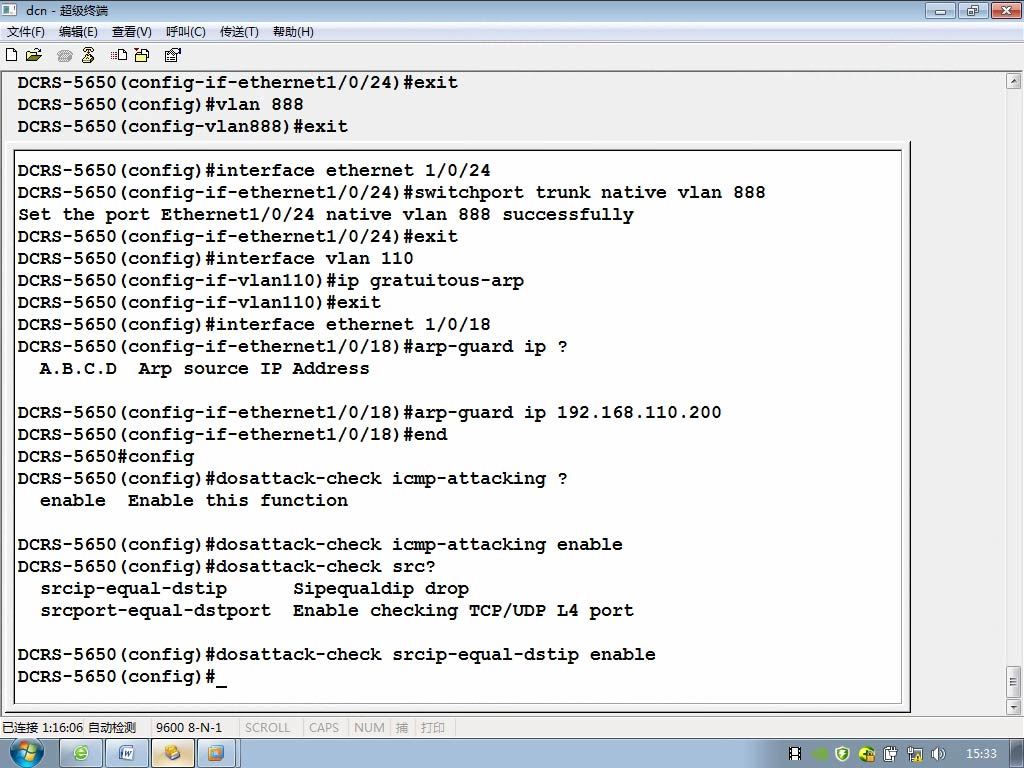This screenshot has width=1024, height=768.
Task: Open the Properties toolbar icon
Action: pyautogui.click(x=172, y=55)
